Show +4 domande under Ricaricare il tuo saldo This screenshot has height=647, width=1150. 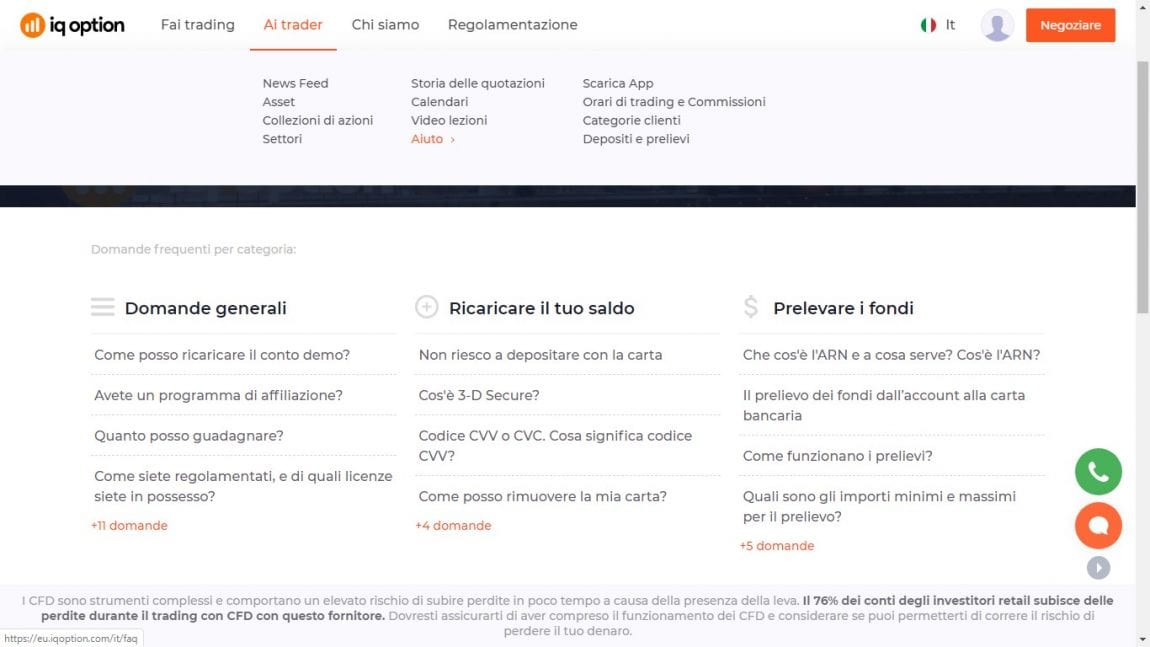click(x=454, y=524)
